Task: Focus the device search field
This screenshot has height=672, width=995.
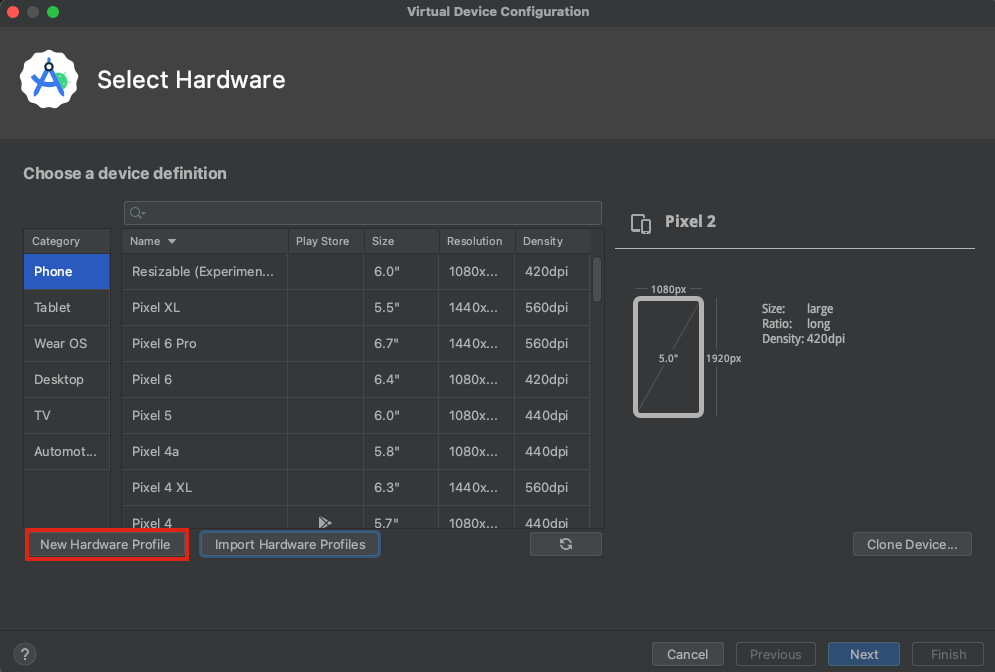Action: coord(363,213)
